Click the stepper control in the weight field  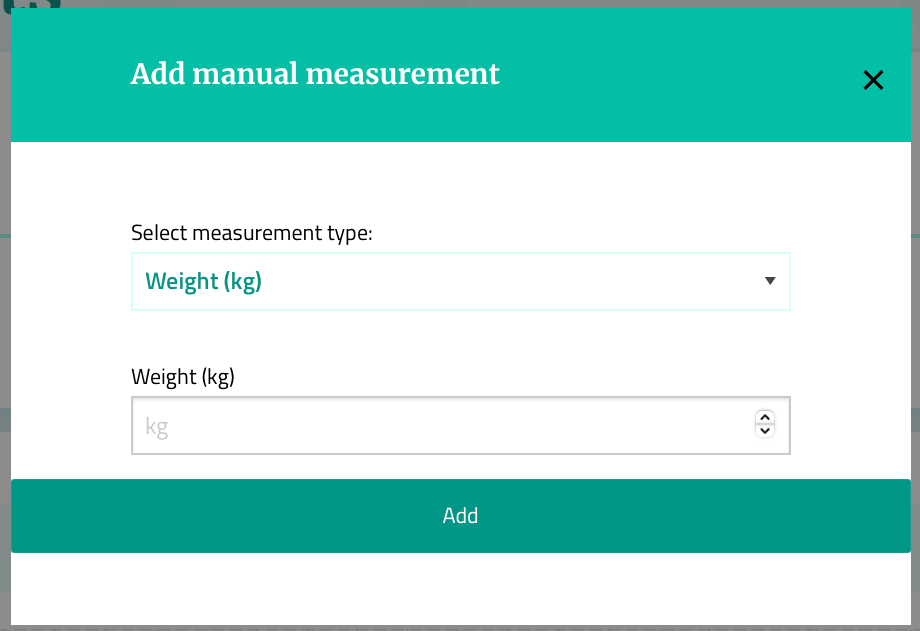pos(765,424)
